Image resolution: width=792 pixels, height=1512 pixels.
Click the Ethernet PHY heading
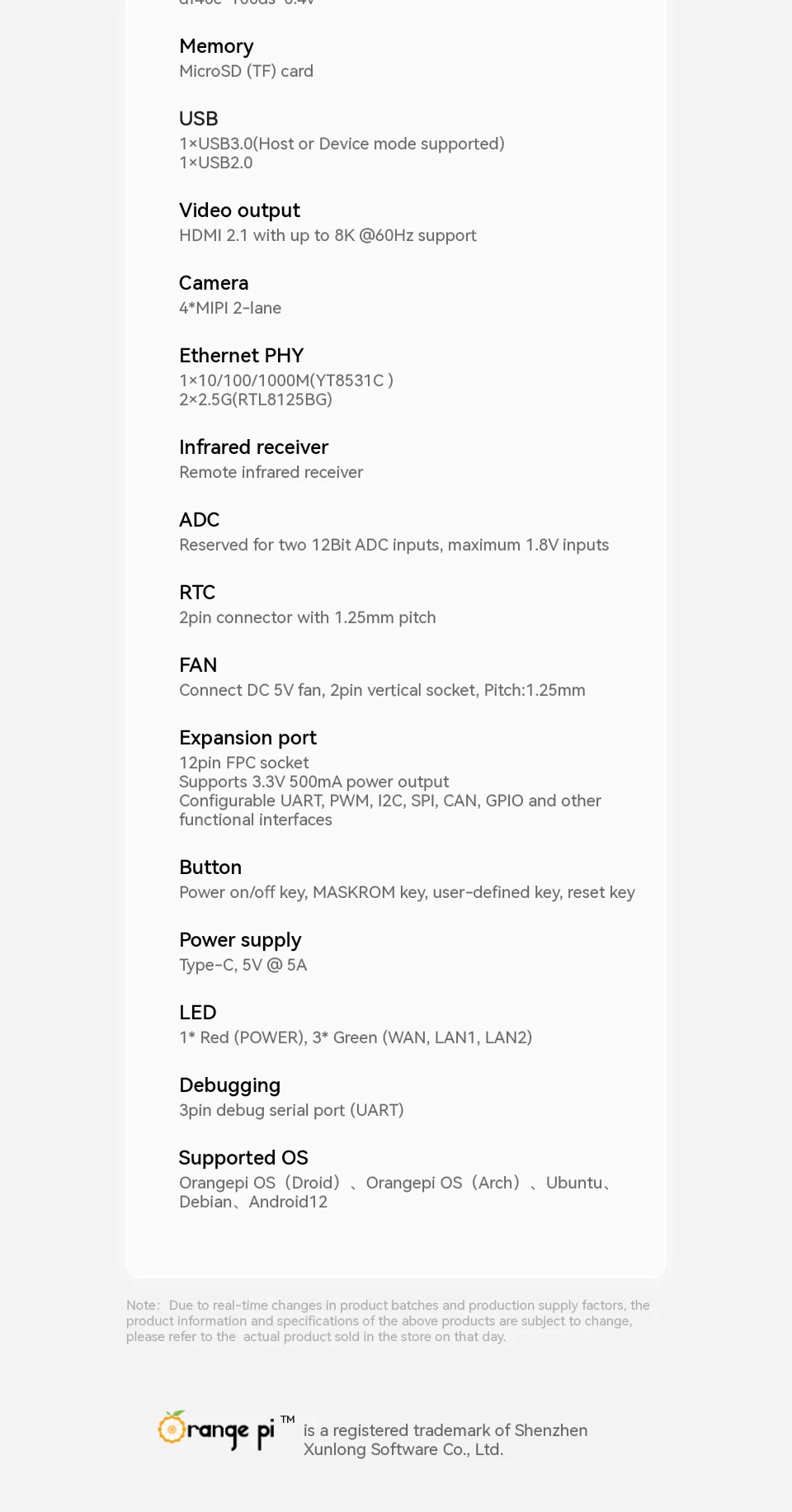click(242, 356)
